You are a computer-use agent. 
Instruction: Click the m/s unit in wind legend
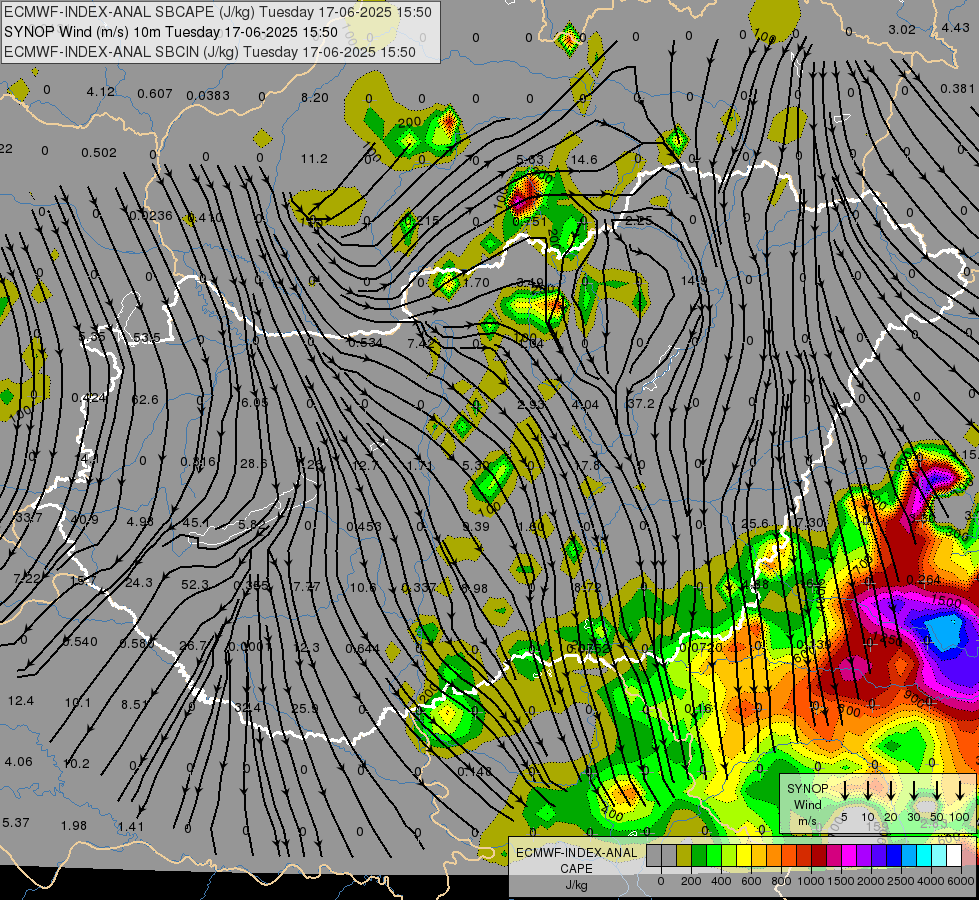(x=807, y=821)
